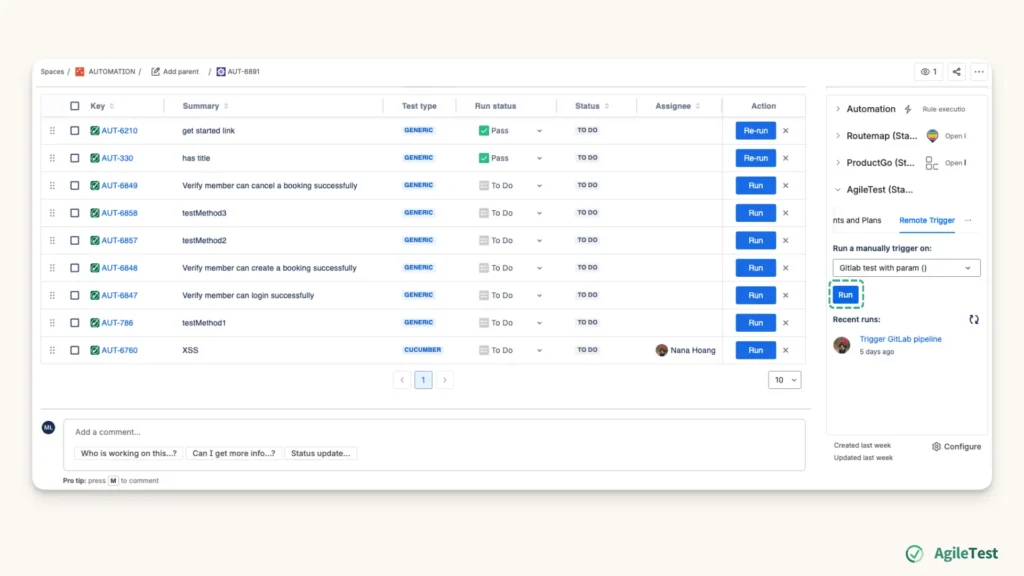Screen dimensions: 1024x576
Task: Check the box for AUT-6210
Action: [74, 131]
